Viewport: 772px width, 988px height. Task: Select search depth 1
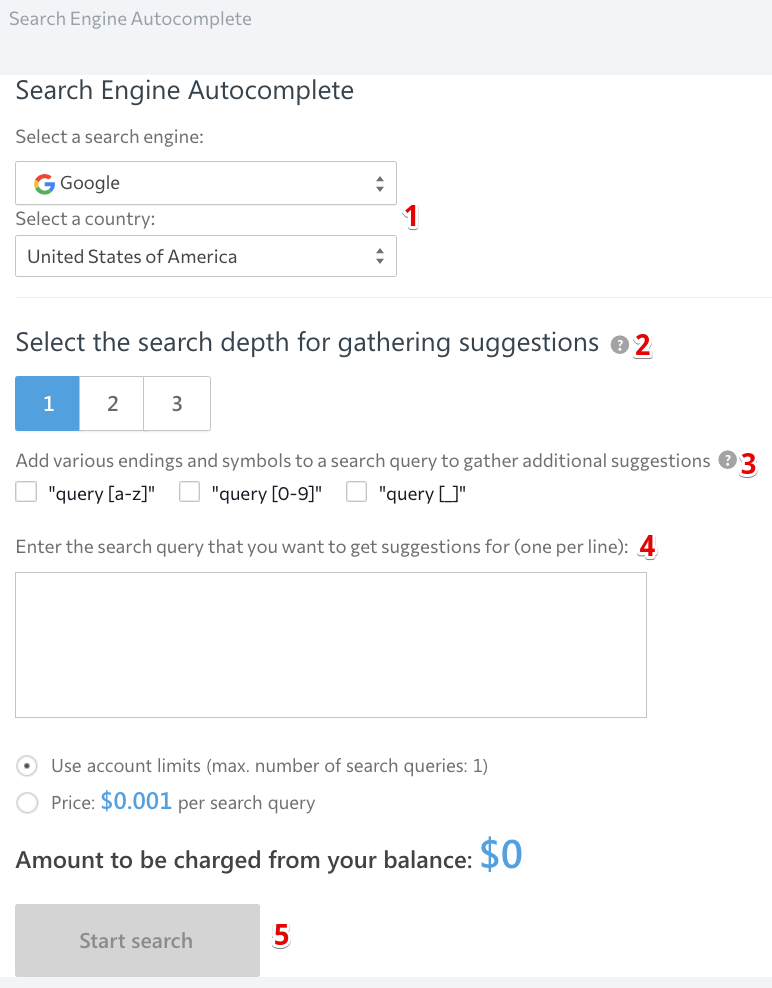coord(47,403)
